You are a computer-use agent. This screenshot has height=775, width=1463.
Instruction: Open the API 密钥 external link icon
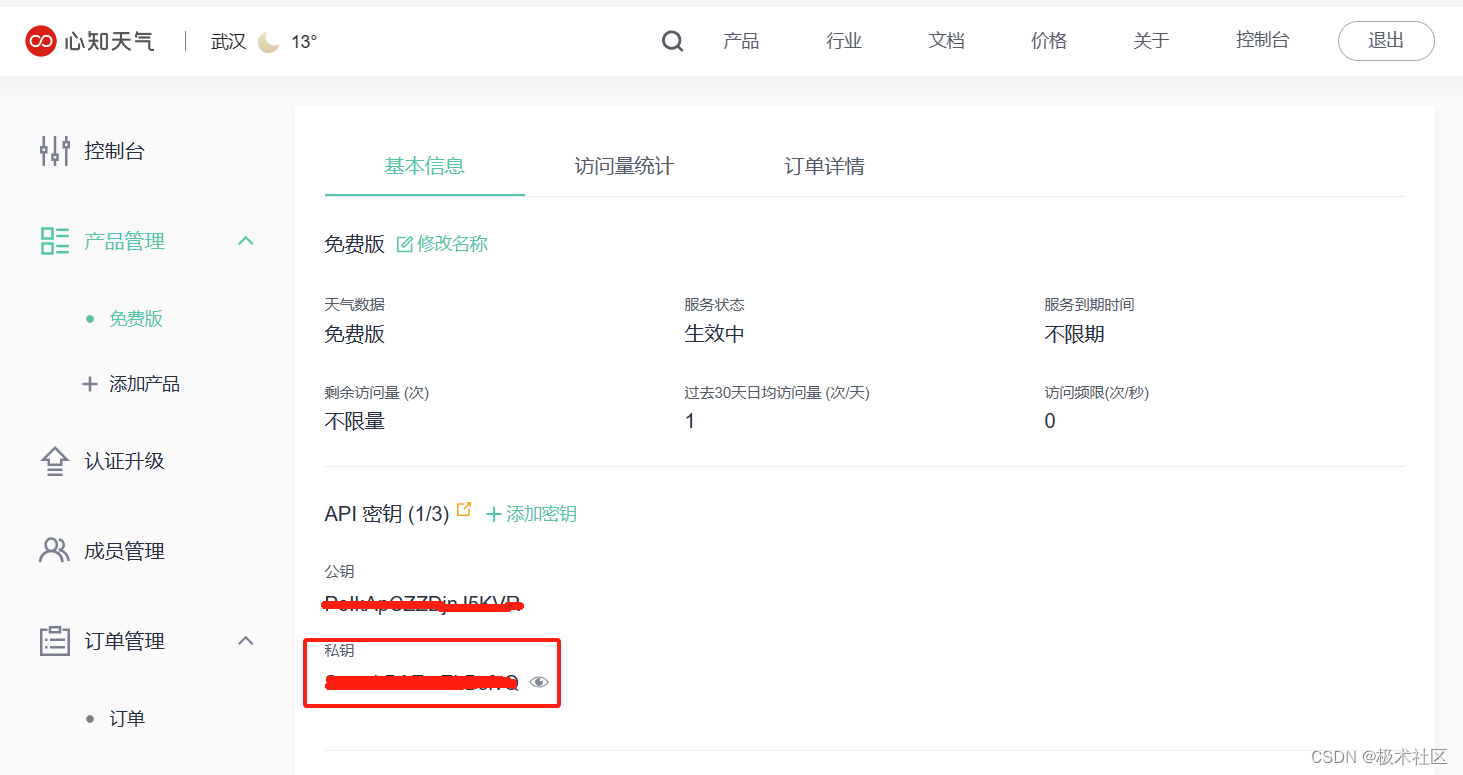(x=464, y=509)
